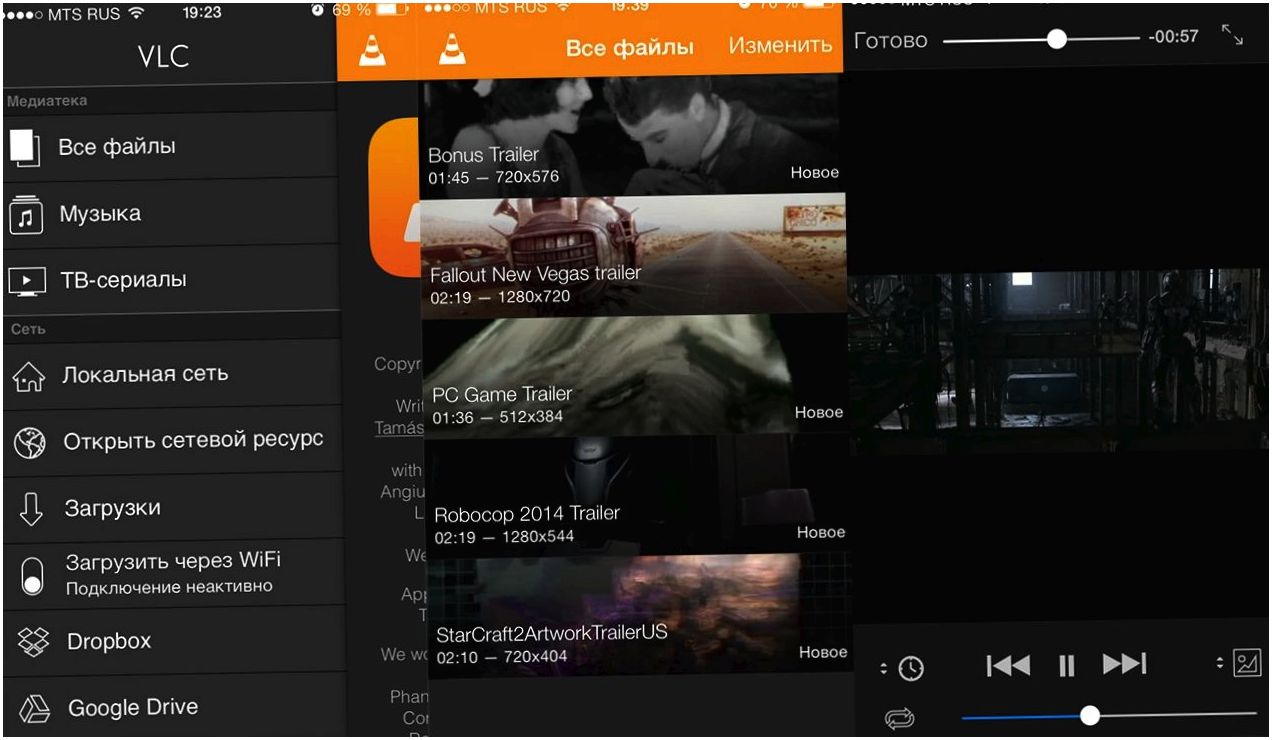Screen dimensions: 1272x740
Task: Click the globe network stream icon
Action: (30, 443)
